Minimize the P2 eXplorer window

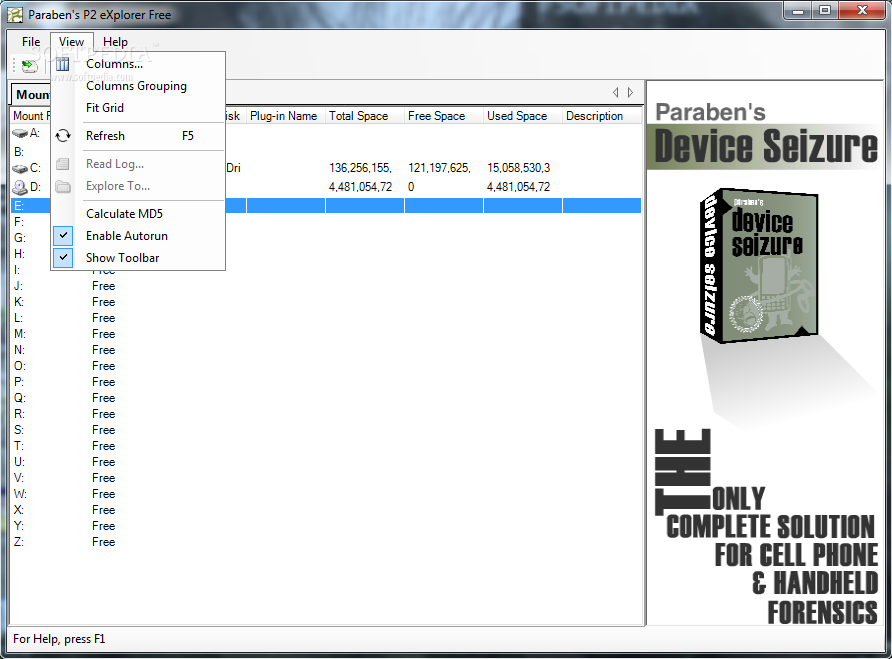coord(798,10)
